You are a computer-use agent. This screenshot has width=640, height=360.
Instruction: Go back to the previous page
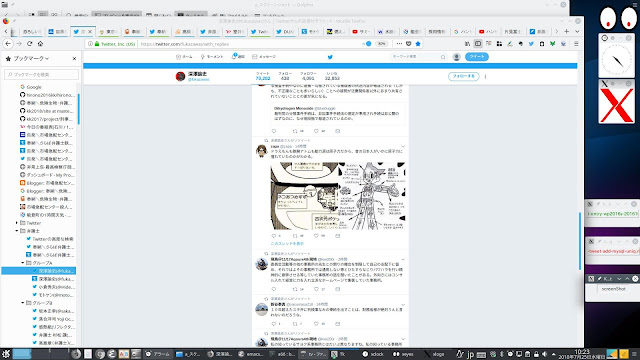pyautogui.click(x=8, y=44)
